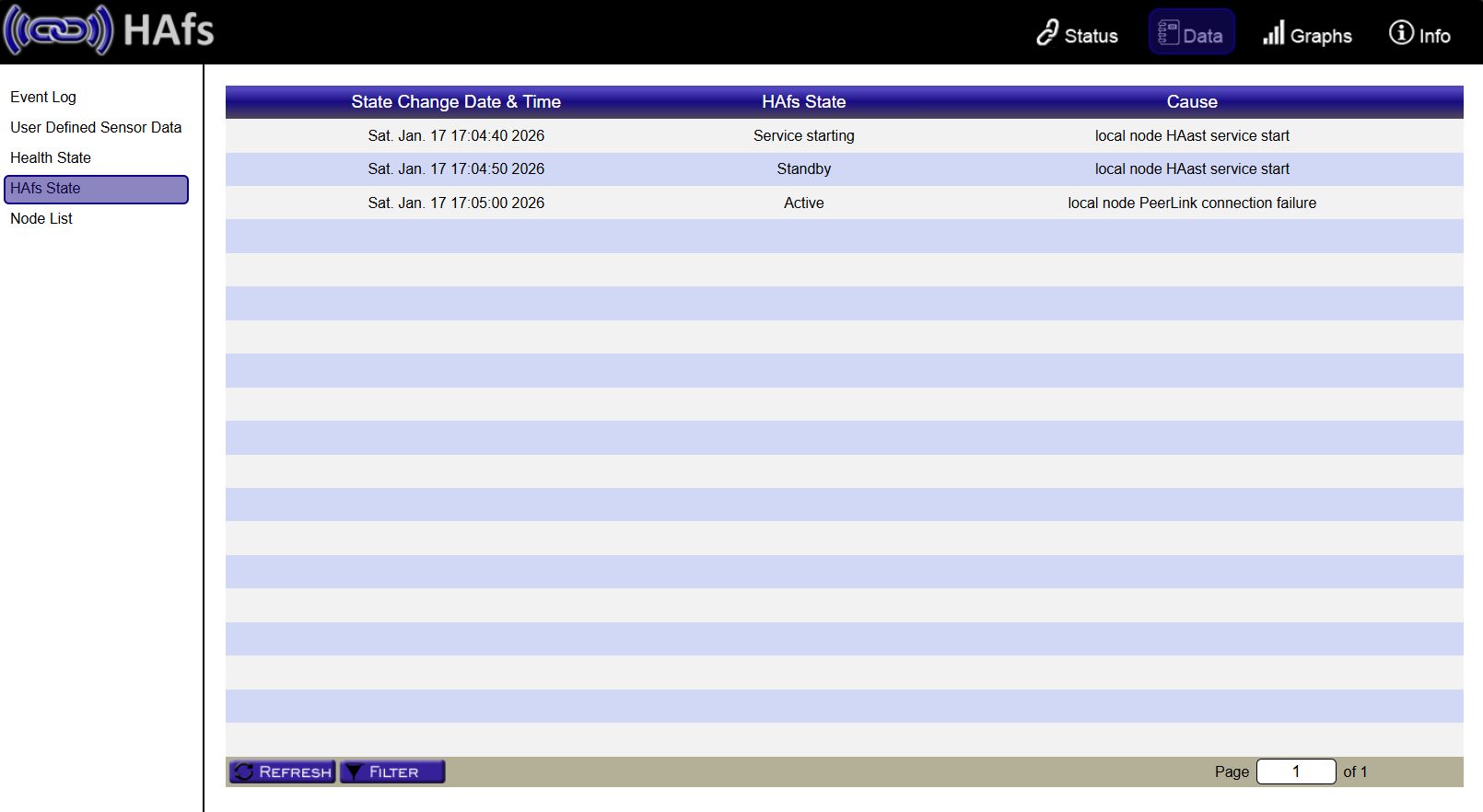Select the Standby state row
Screen dimensions: 1483x812
pos(803,169)
